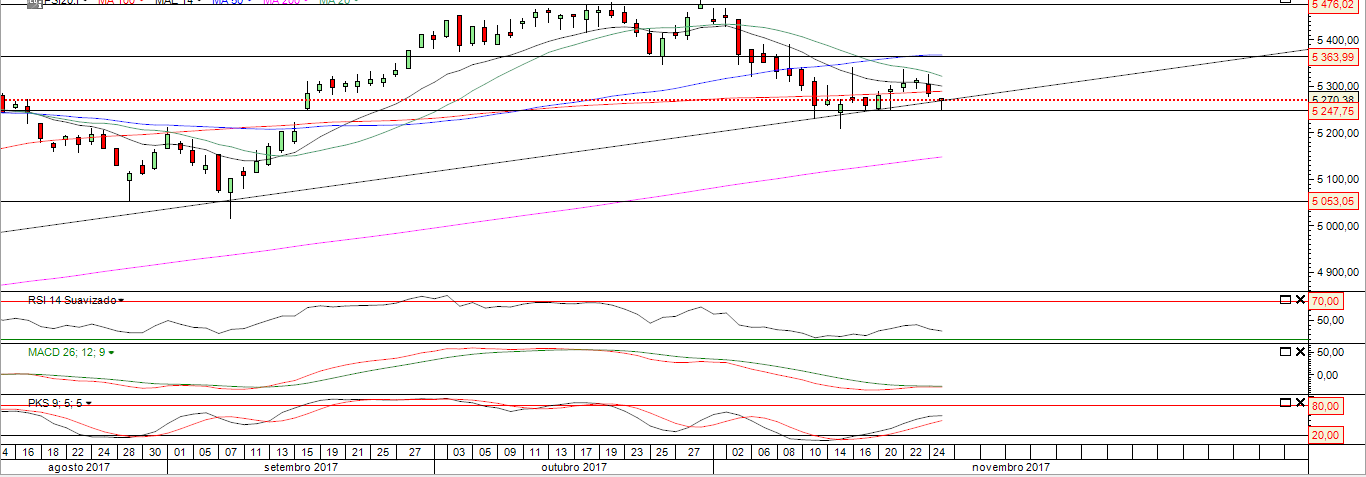
Task: Select novembro 2017 on the time axis
Action: (x=1010, y=467)
